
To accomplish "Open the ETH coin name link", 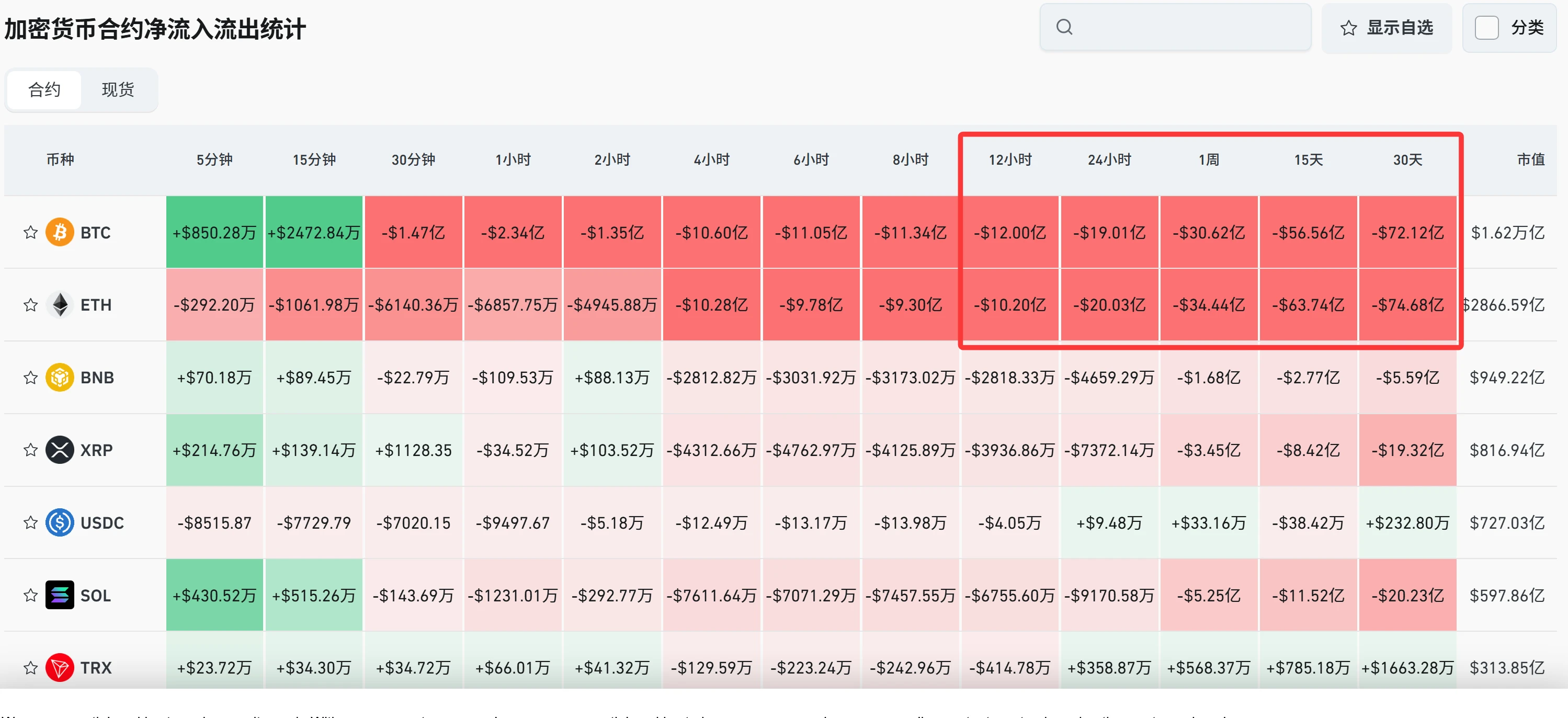I will click(x=96, y=305).
